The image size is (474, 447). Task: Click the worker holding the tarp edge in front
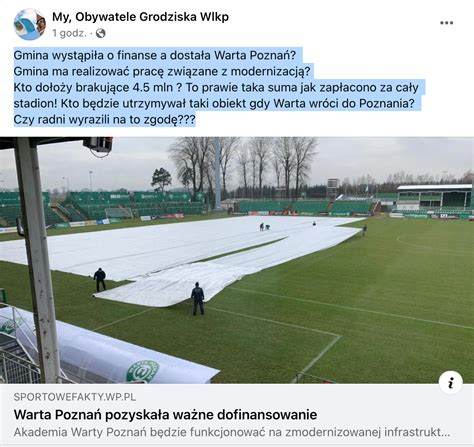(198, 299)
